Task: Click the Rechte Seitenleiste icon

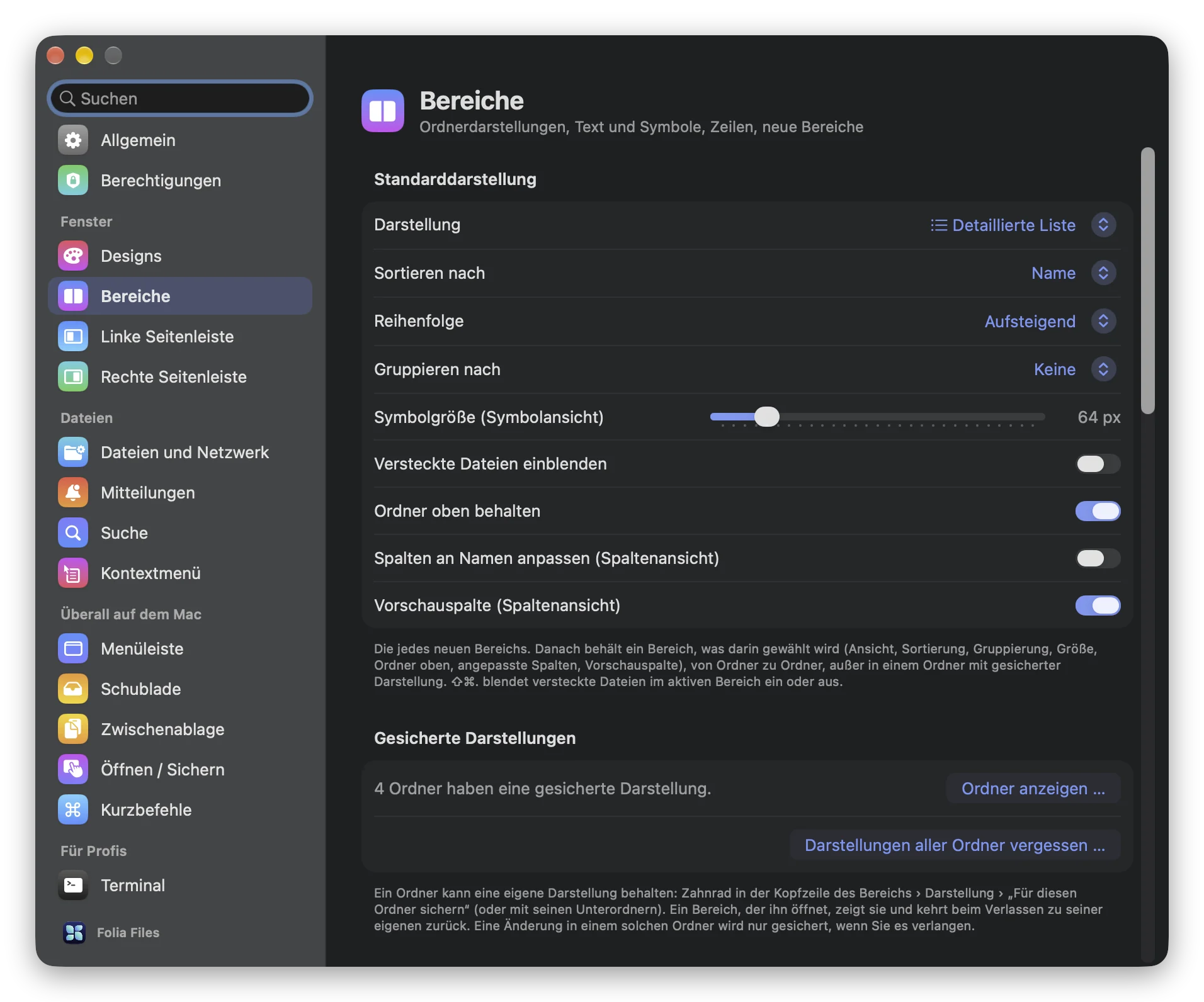Action: coord(73,377)
